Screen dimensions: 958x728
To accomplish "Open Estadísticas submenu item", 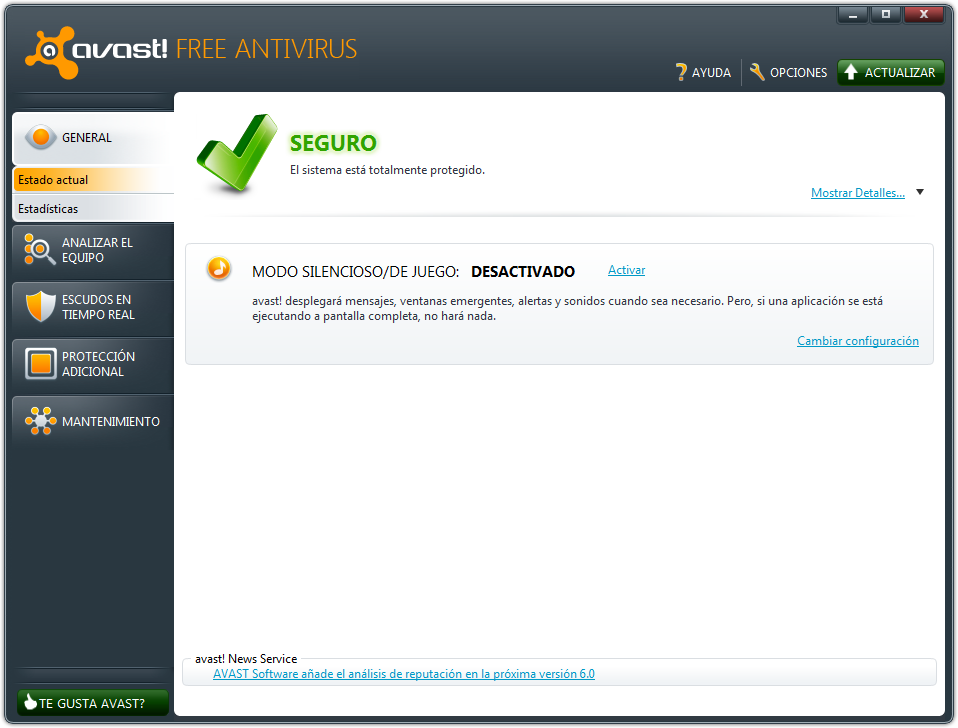I will 93,209.
